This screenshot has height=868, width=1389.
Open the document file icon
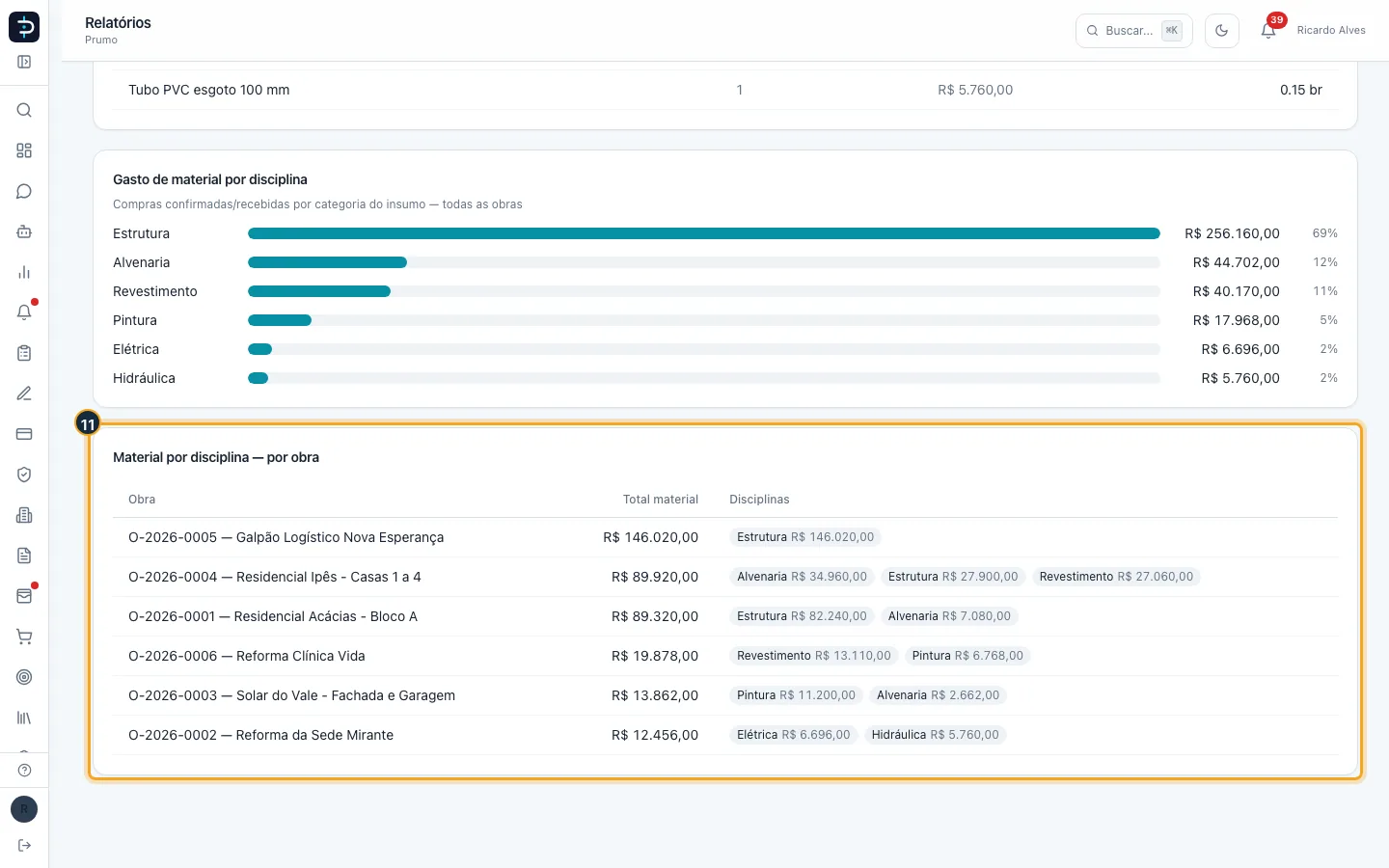[x=24, y=556]
